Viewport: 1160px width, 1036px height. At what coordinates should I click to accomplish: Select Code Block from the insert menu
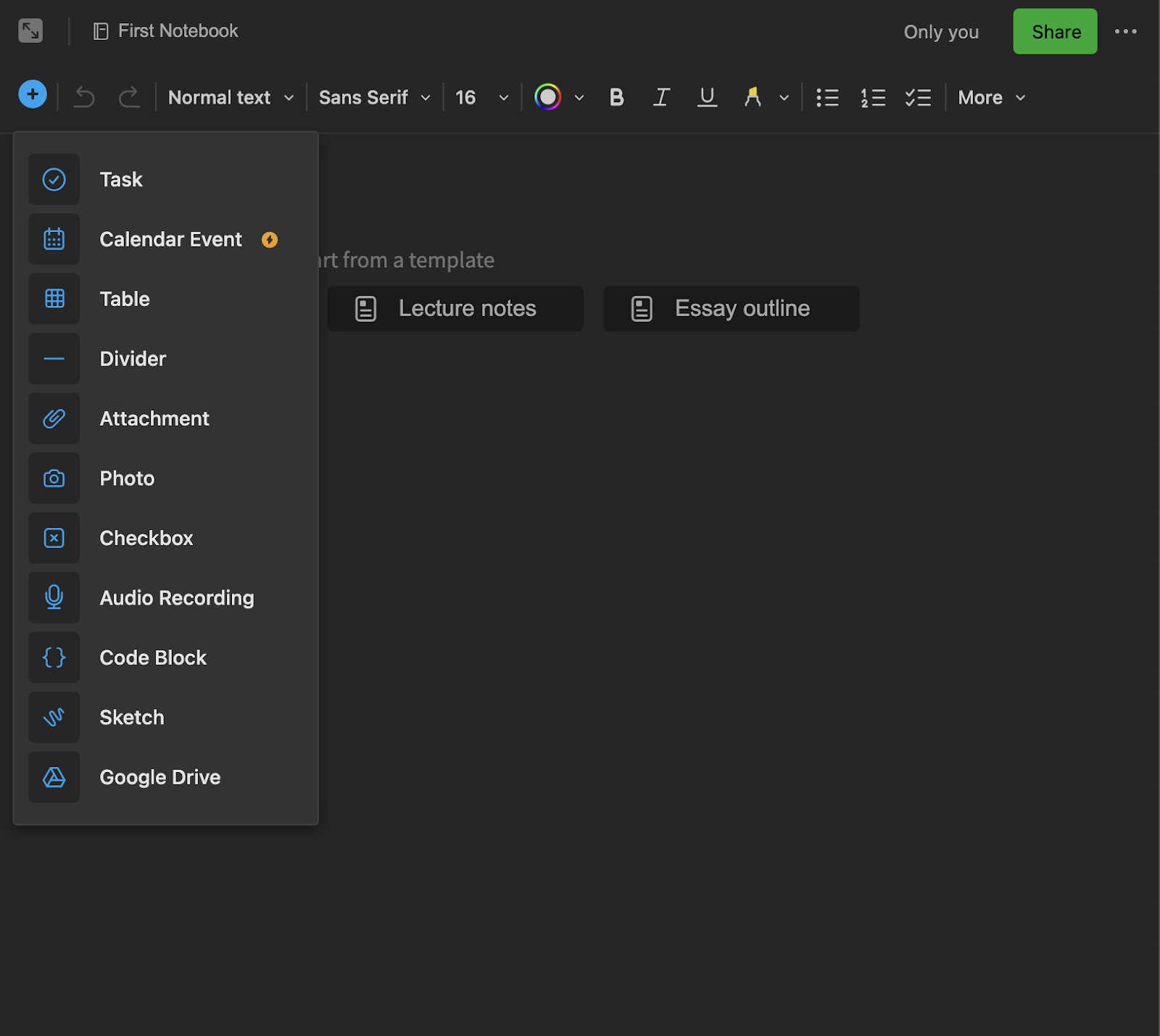click(x=166, y=658)
